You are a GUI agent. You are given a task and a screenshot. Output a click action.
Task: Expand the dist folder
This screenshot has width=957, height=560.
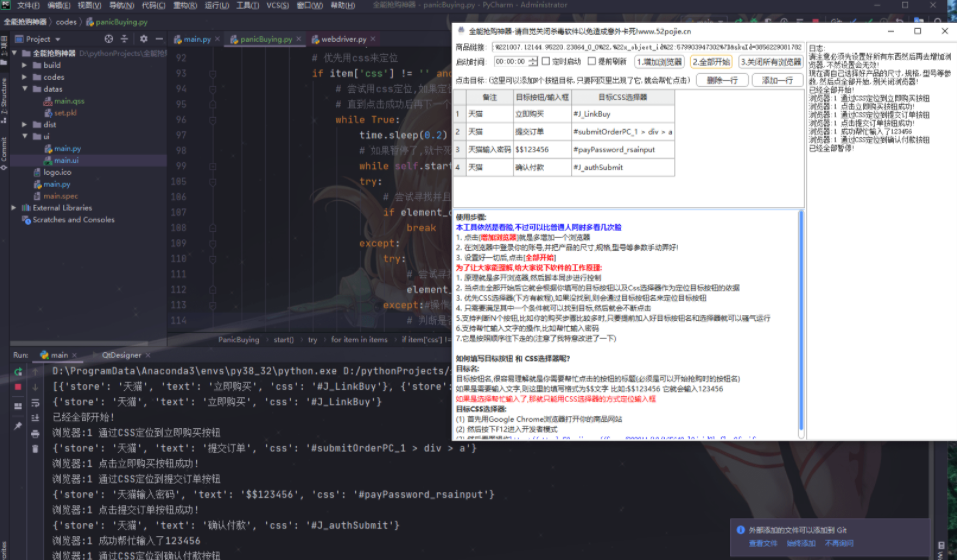pyautogui.click(x=24, y=125)
